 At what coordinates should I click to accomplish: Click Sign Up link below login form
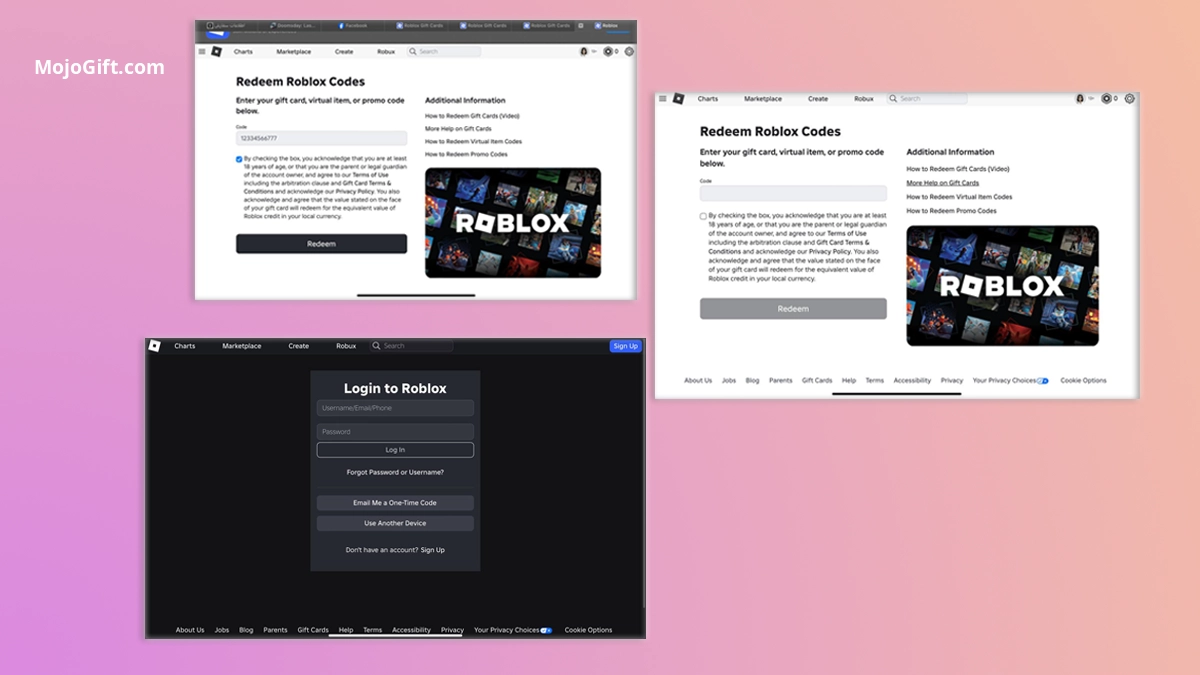click(x=433, y=550)
